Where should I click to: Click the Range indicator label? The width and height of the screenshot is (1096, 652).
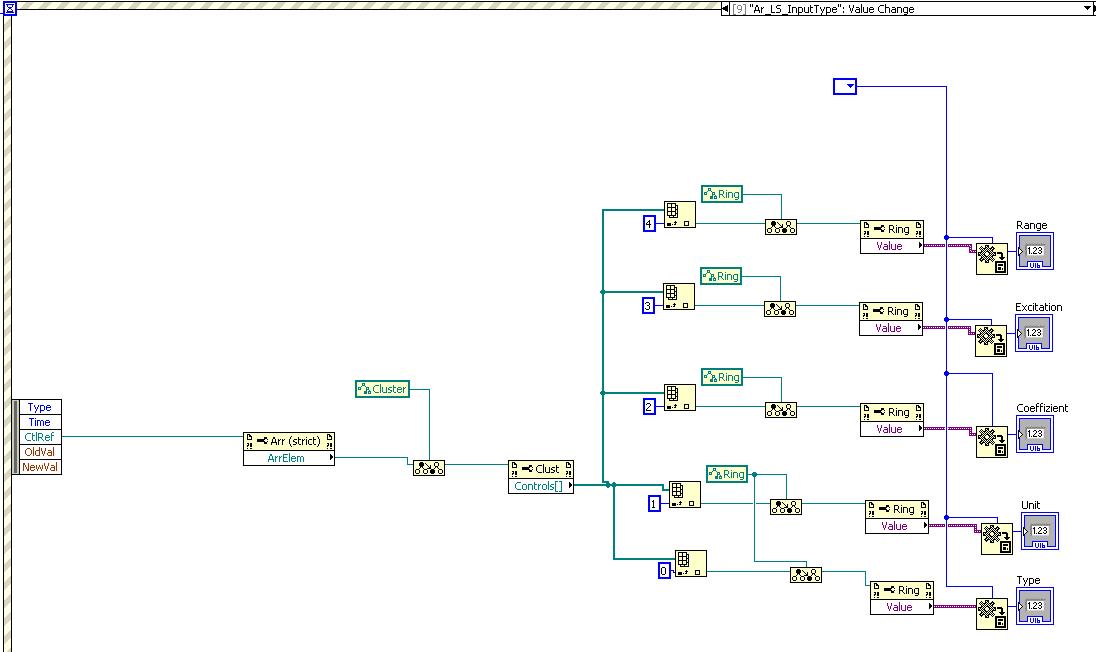[x=1032, y=225]
